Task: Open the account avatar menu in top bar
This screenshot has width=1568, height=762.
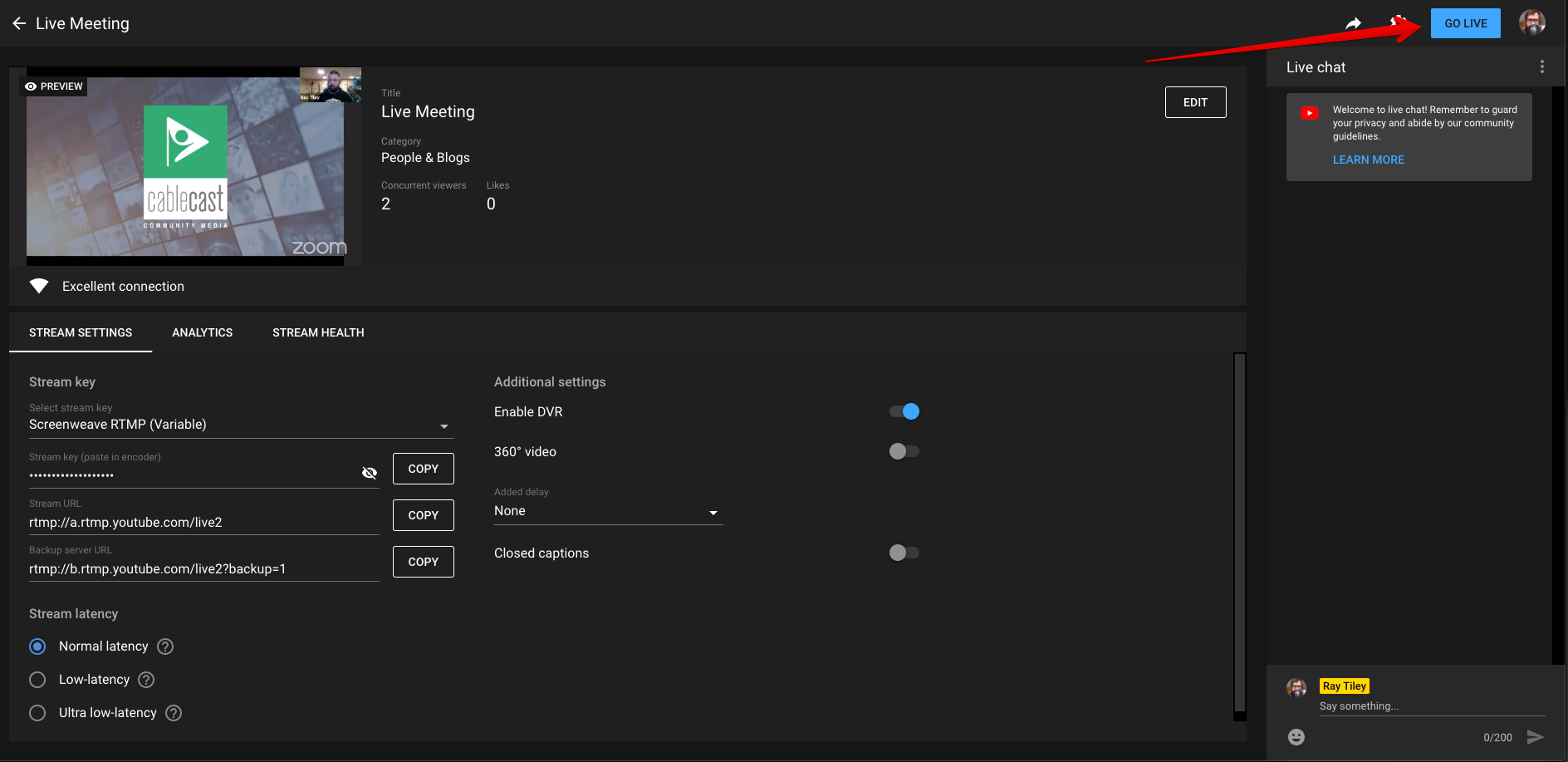Action: point(1532,22)
